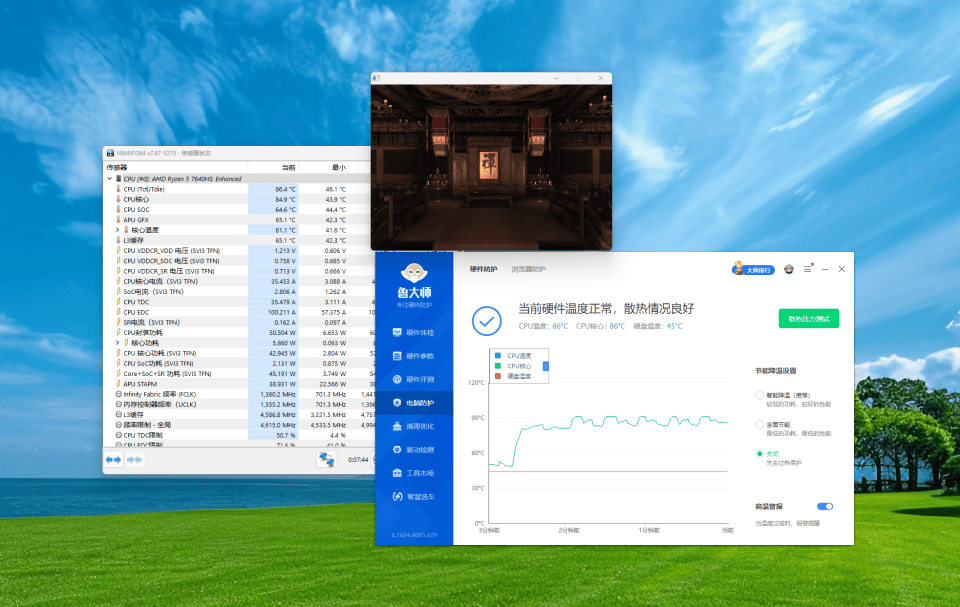Viewport: 960px width, 607px height.
Task: Select the 全面节能 radio option
Action: click(759, 424)
